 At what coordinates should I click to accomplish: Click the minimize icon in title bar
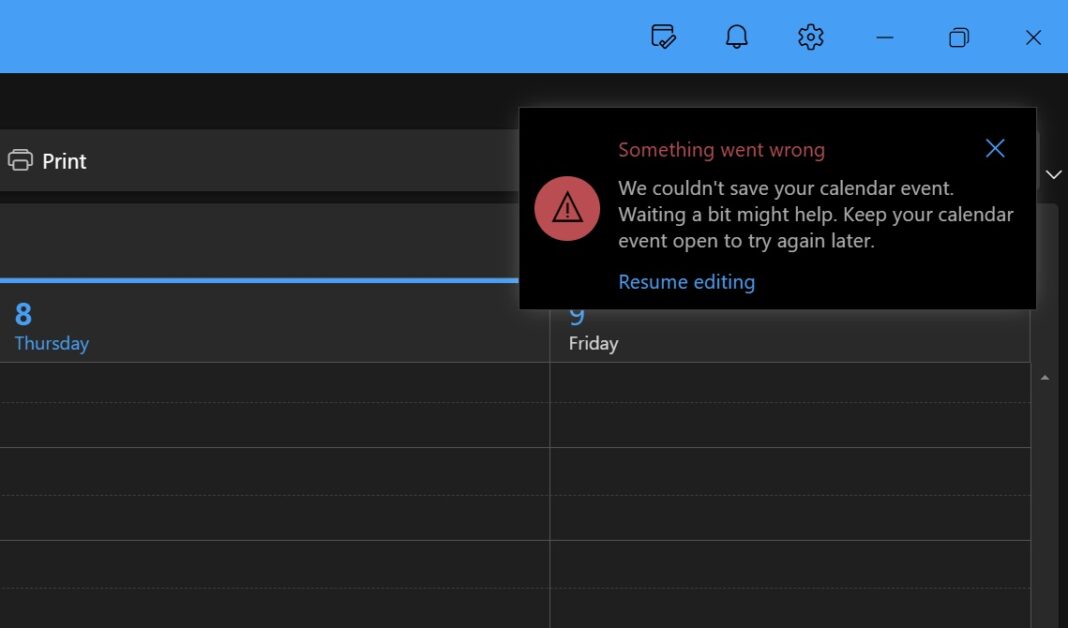(x=884, y=37)
